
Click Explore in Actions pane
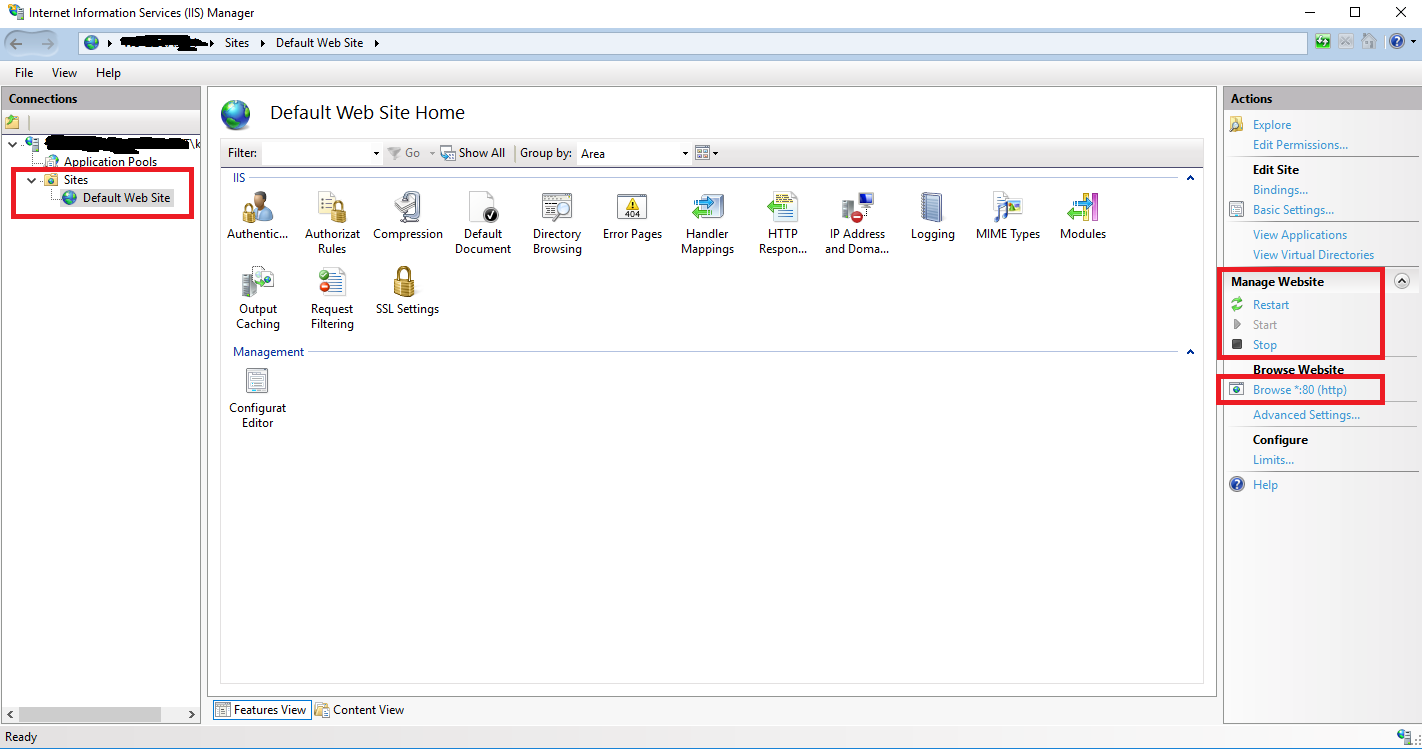[x=1272, y=125]
